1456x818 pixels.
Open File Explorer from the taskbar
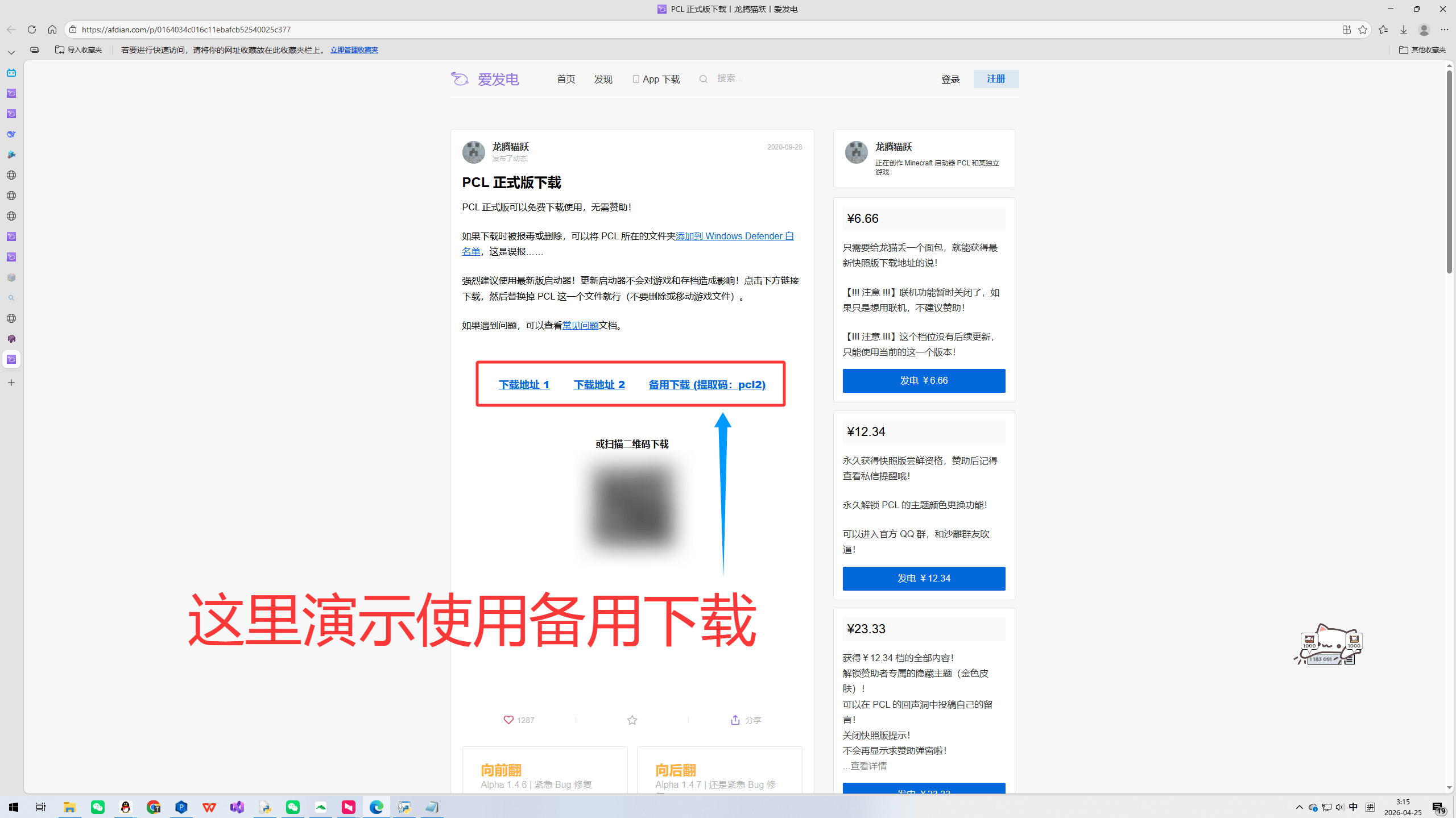click(69, 807)
